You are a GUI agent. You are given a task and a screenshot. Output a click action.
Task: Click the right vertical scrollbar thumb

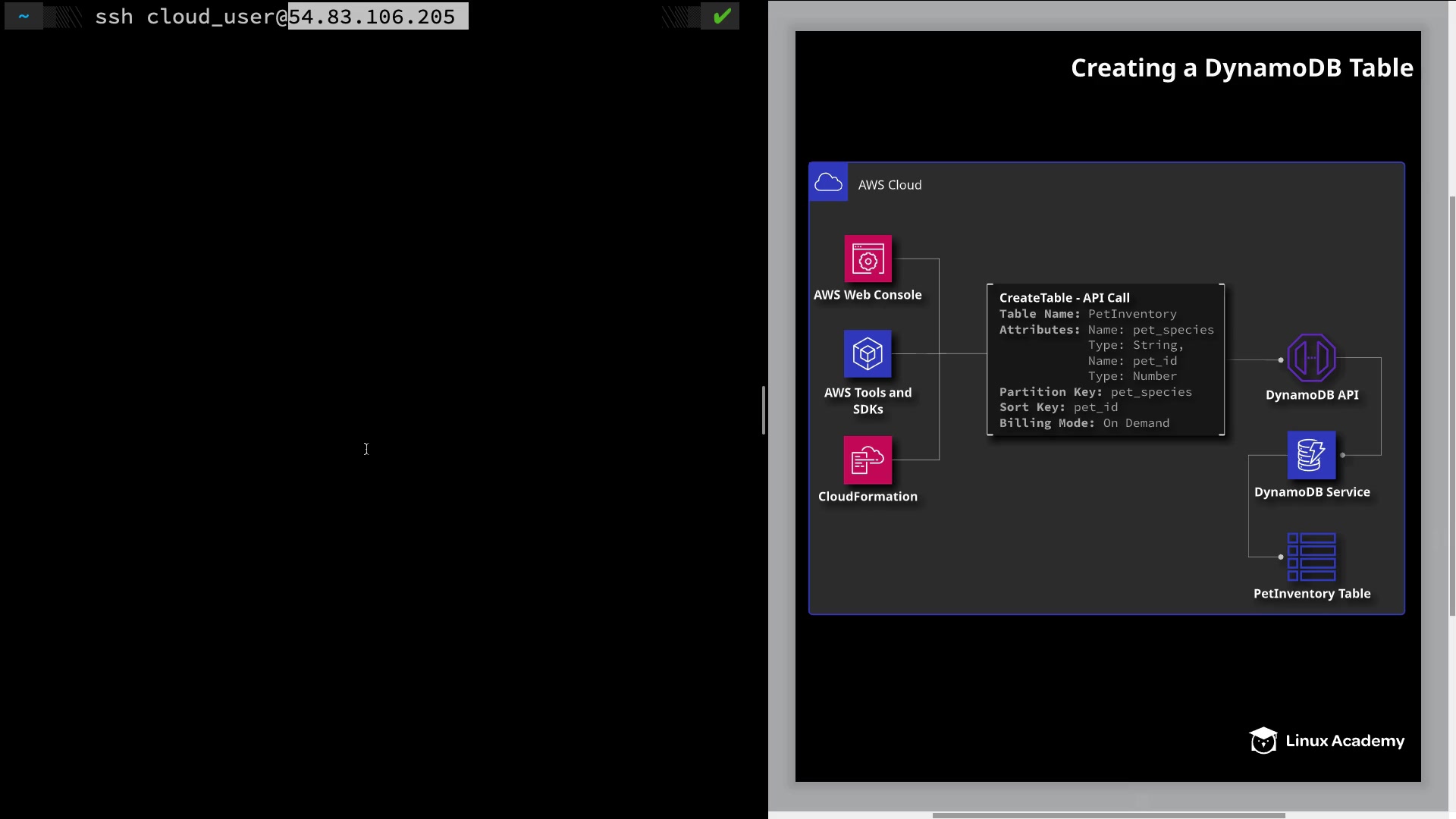point(1451,406)
